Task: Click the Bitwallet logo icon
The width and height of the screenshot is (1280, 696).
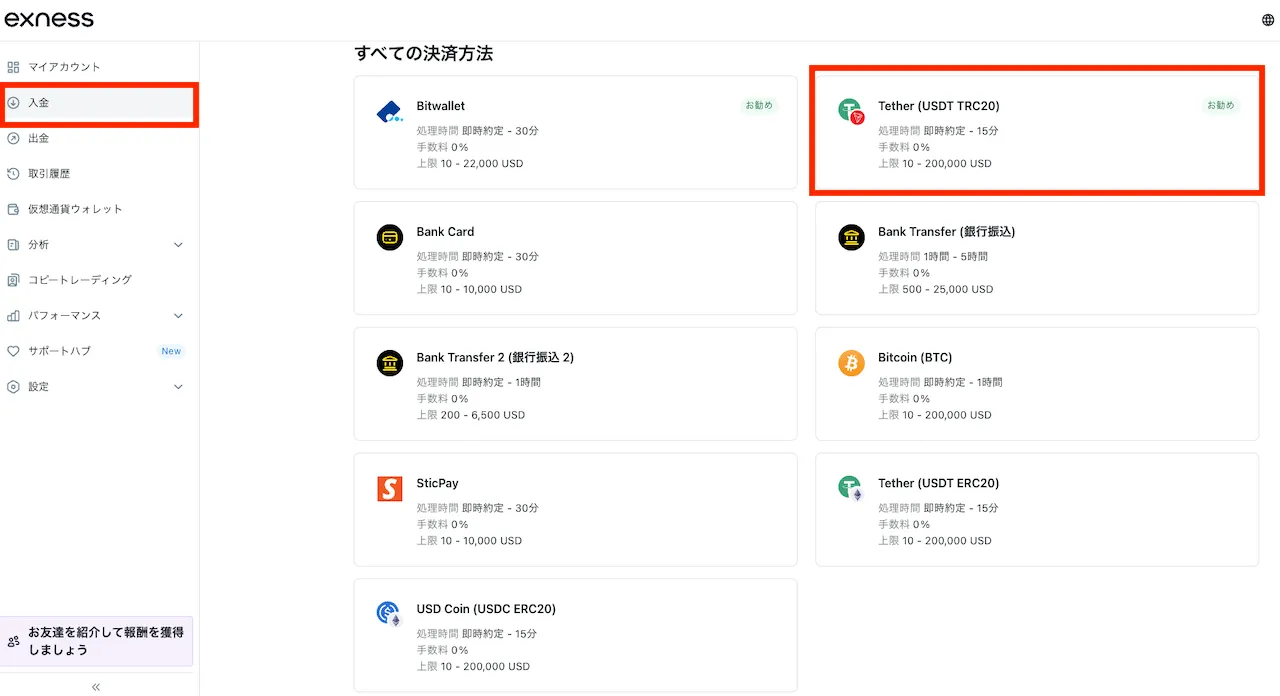Action: pos(389,112)
